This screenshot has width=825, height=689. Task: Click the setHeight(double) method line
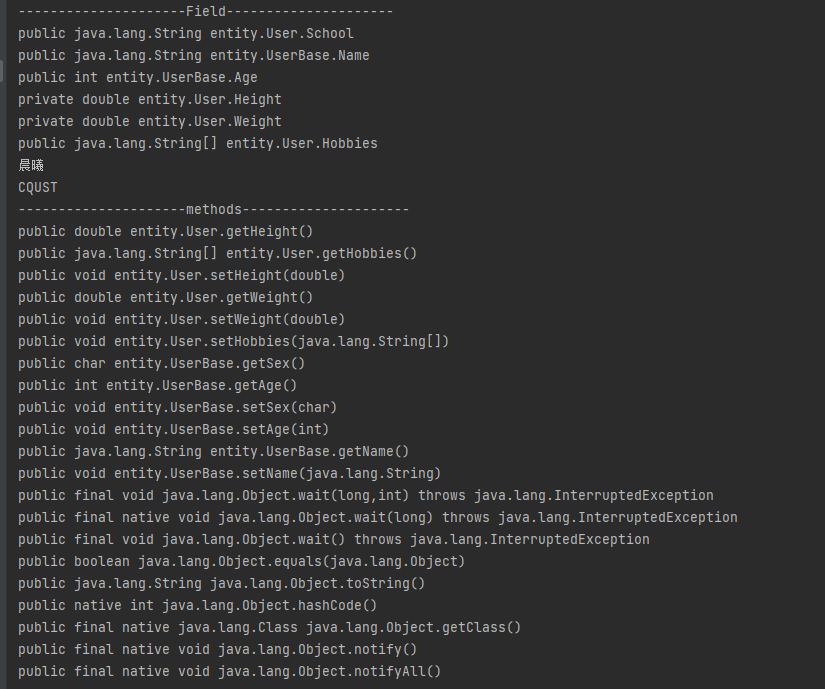(x=182, y=276)
